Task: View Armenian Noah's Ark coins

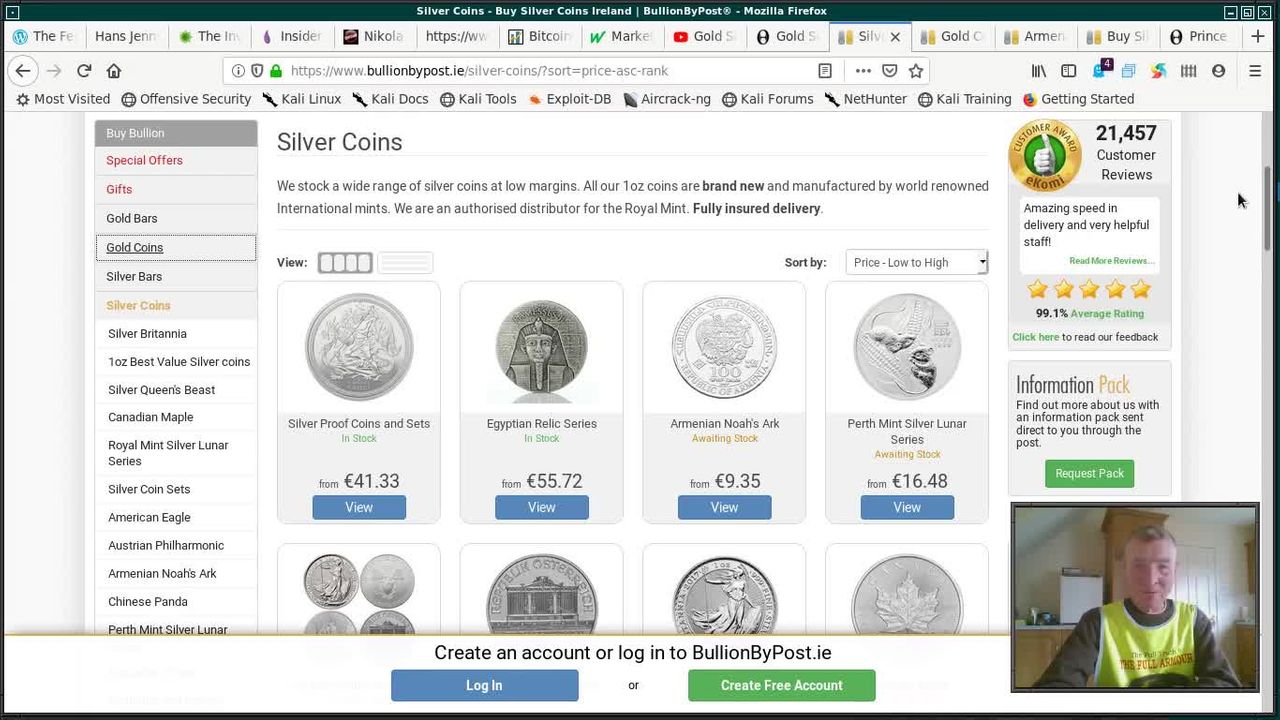Action: pyautogui.click(x=724, y=507)
